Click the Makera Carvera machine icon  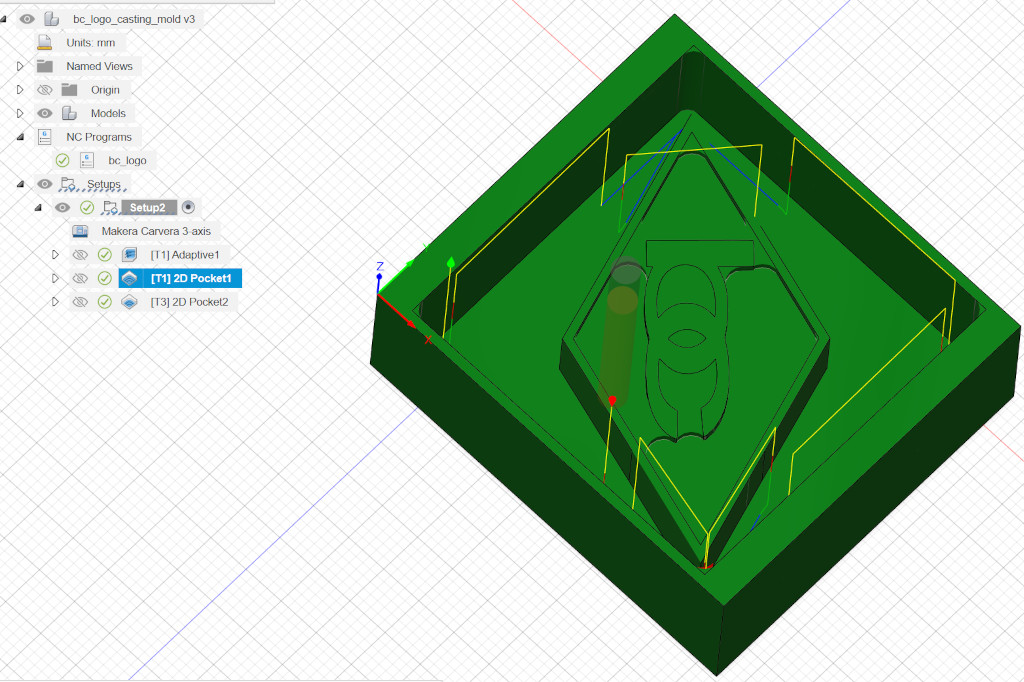[x=80, y=231]
